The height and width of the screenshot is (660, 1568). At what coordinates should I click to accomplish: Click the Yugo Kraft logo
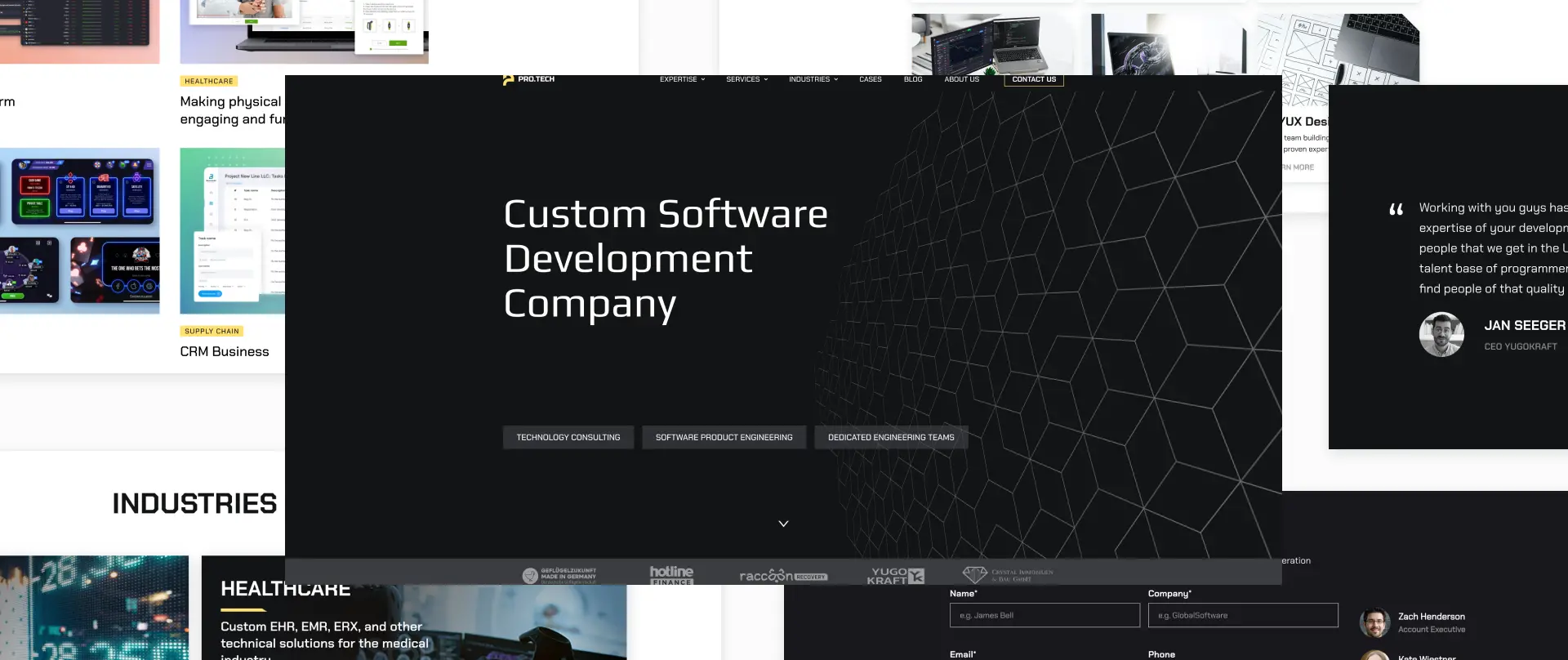point(895,576)
